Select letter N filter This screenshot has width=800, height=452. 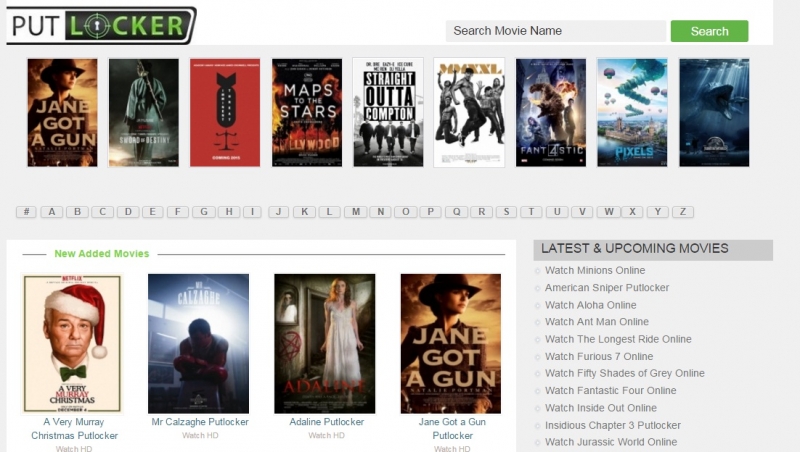(x=381, y=212)
